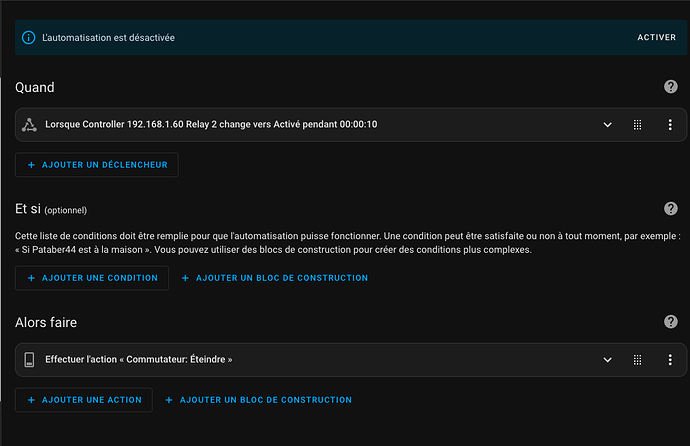The width and height of the screenshot is (690, 446).
Task: Open the action's three-dot overflow menu
Action: click(x=670, y=359)
